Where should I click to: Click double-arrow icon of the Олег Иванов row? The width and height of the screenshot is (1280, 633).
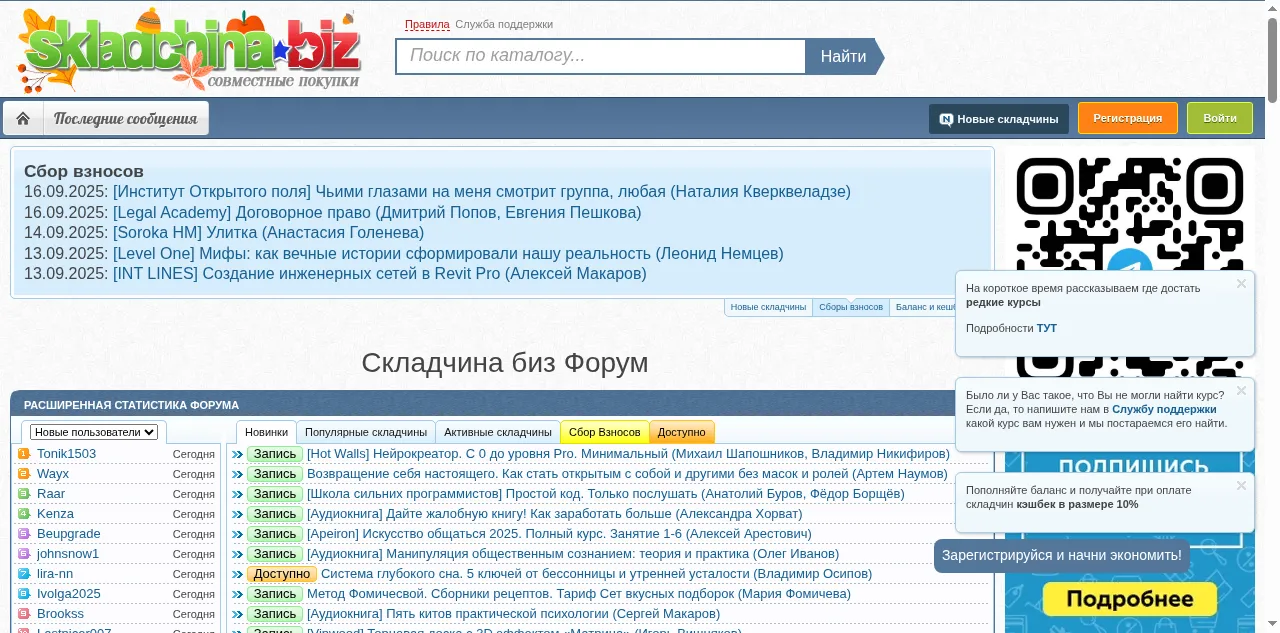tap(238, 554)
